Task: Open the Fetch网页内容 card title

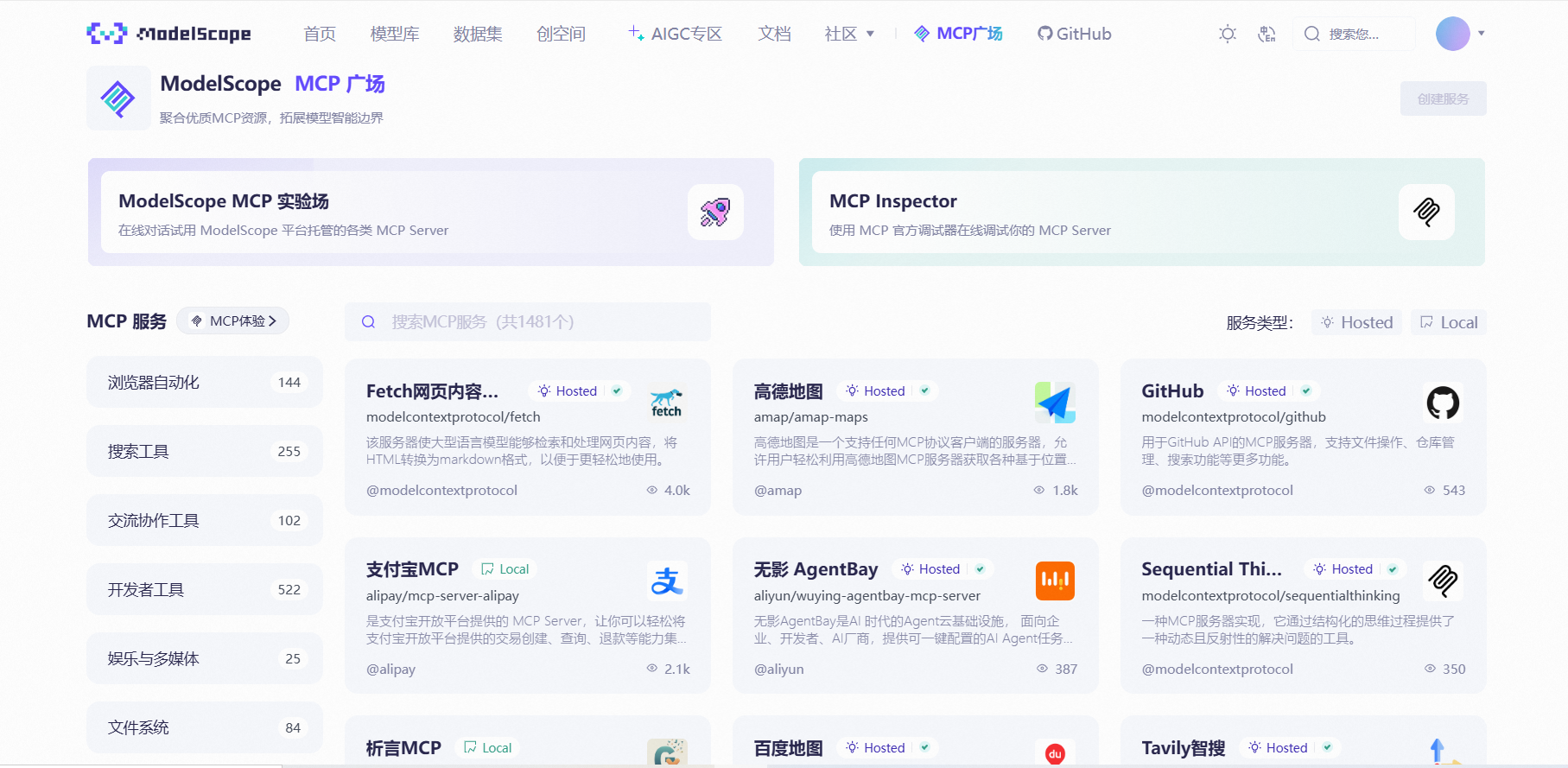Action: [432, 391]
